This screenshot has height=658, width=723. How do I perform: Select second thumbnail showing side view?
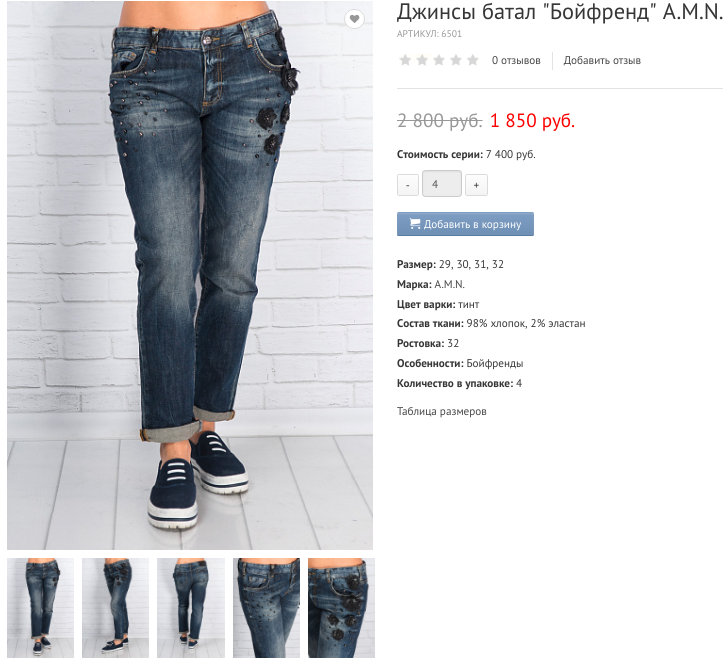click(x=116, y=608)
